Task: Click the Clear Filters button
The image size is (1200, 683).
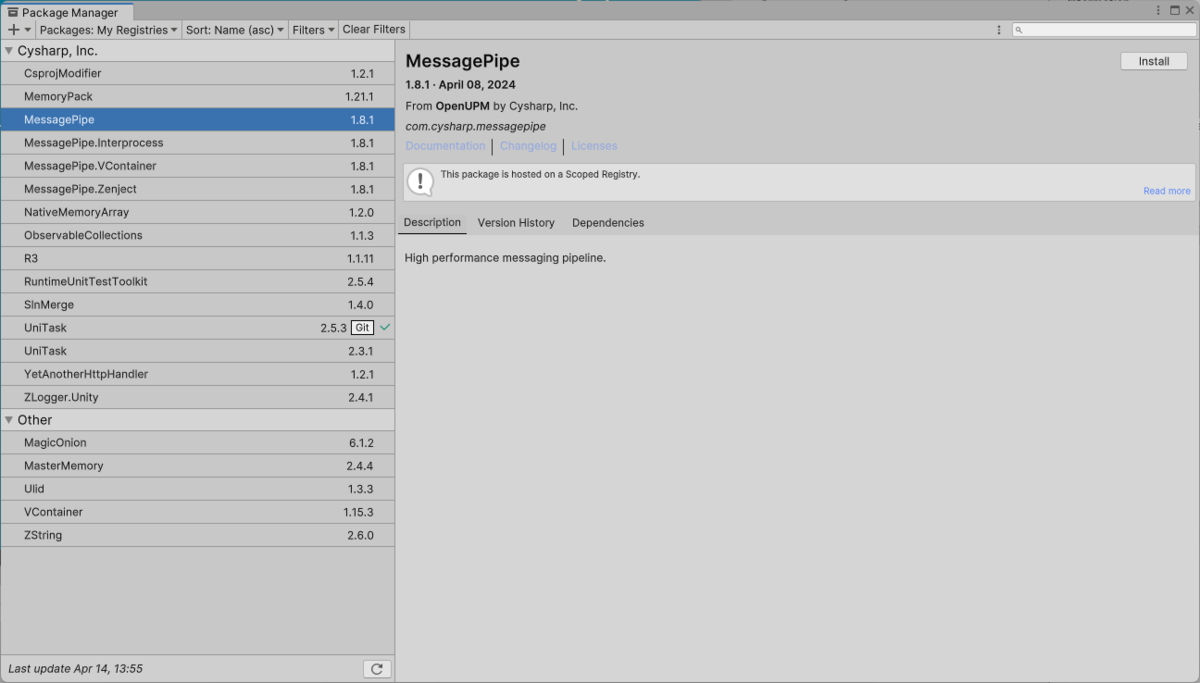Action: click(x=374, y=30)
